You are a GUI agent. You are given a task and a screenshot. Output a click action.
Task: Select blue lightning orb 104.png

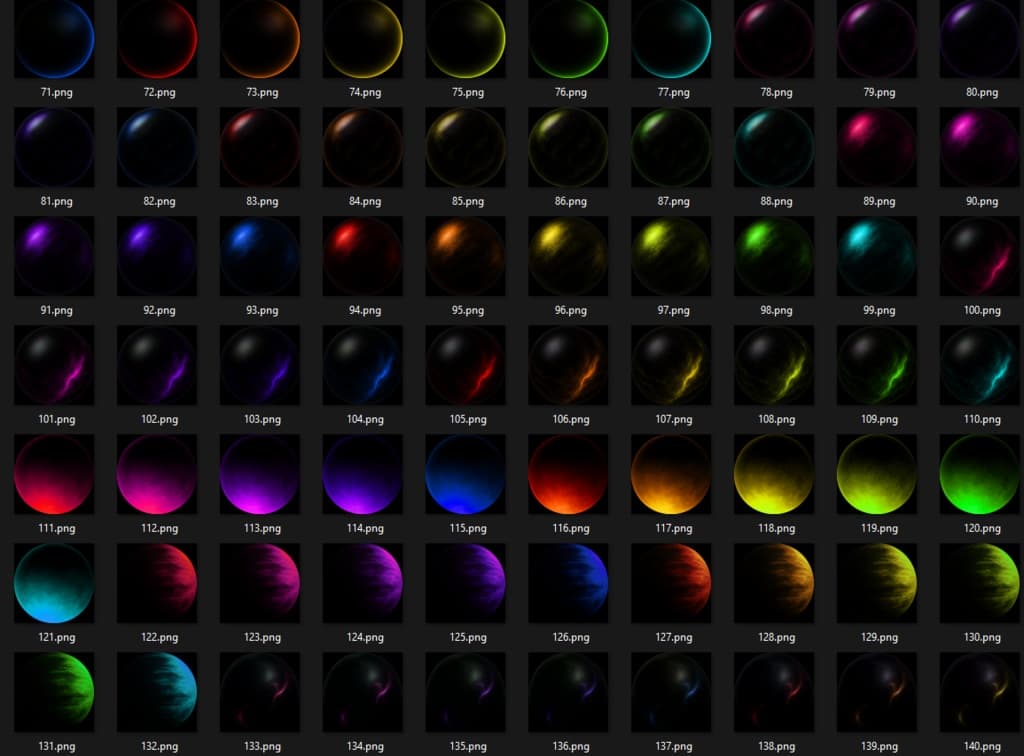pyautogui.click(x=362, y=365)
